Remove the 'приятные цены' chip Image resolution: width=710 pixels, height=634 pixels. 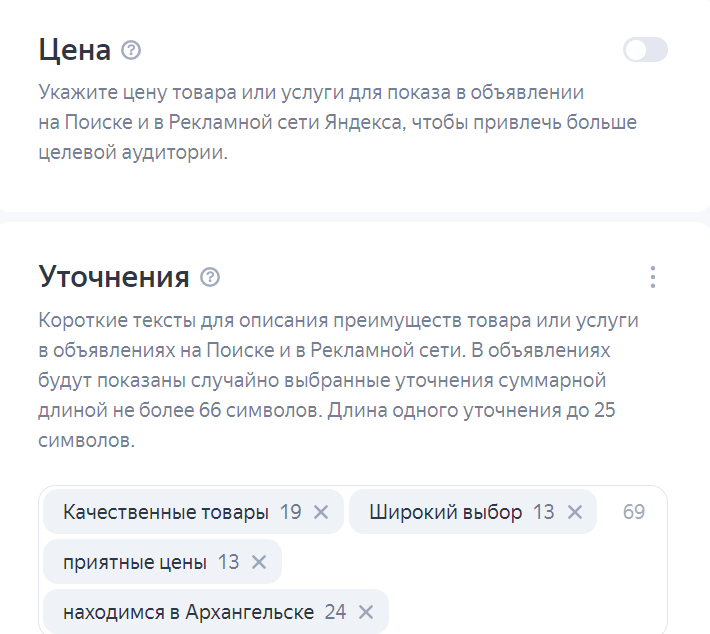pyautogui.click(x=259, y=562)
